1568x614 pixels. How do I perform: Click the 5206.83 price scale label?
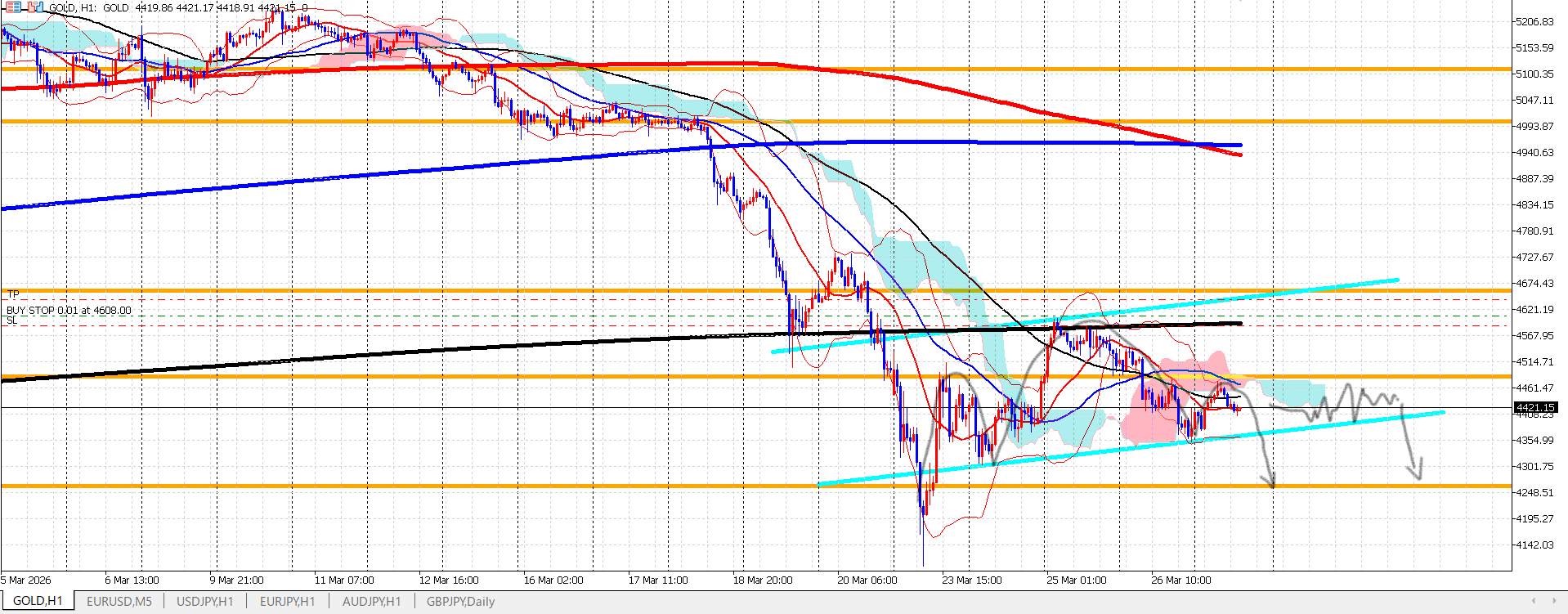point(1534,22)
